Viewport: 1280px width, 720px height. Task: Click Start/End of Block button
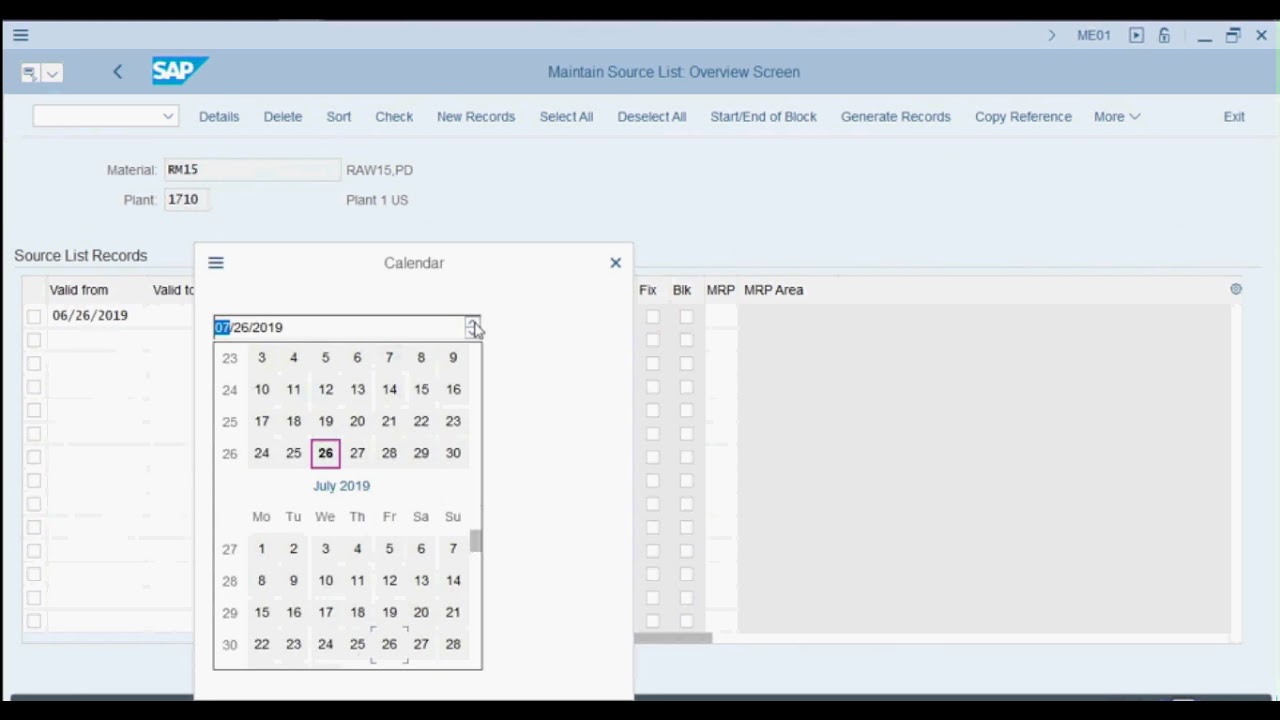tap(763, 117)
